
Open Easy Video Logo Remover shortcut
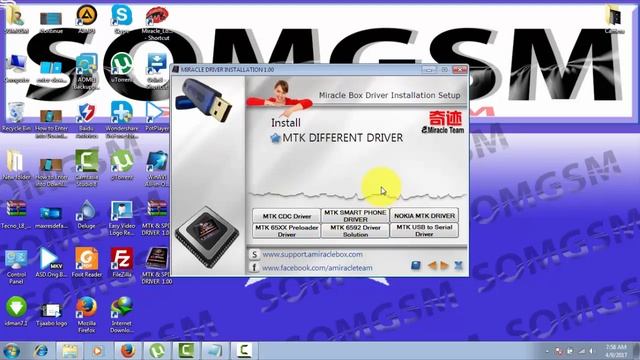pyautogui.click(x=122, y=218)
